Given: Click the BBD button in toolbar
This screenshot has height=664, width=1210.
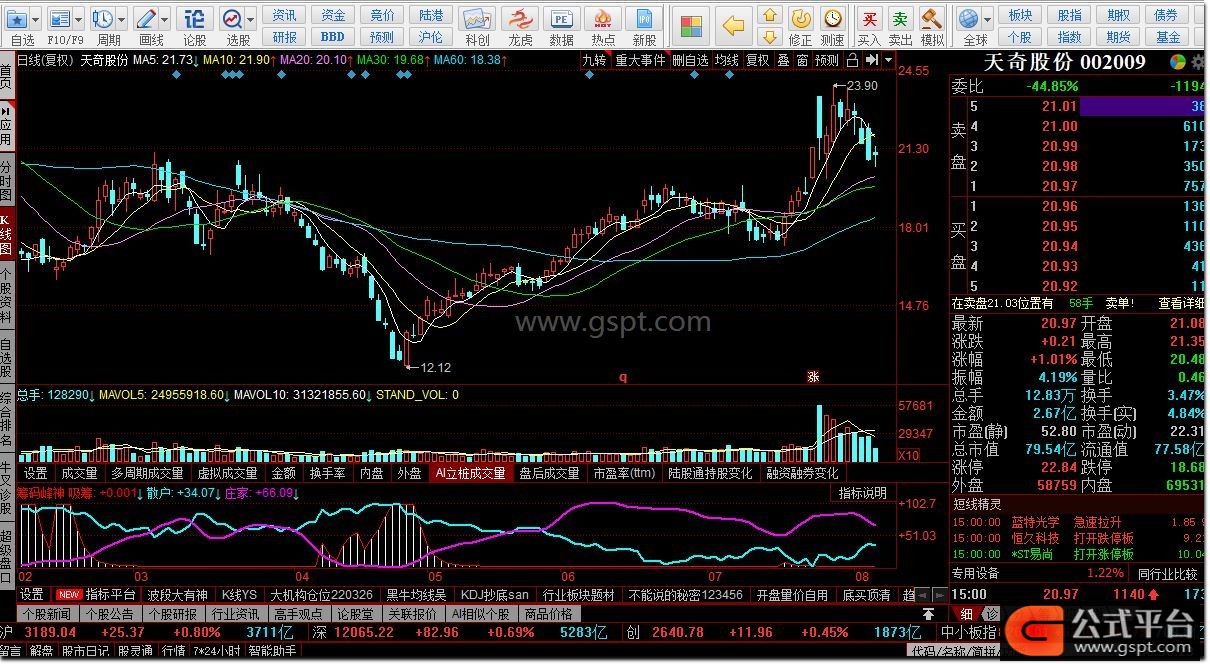Looking at the screenshot, I should (333, 37).
